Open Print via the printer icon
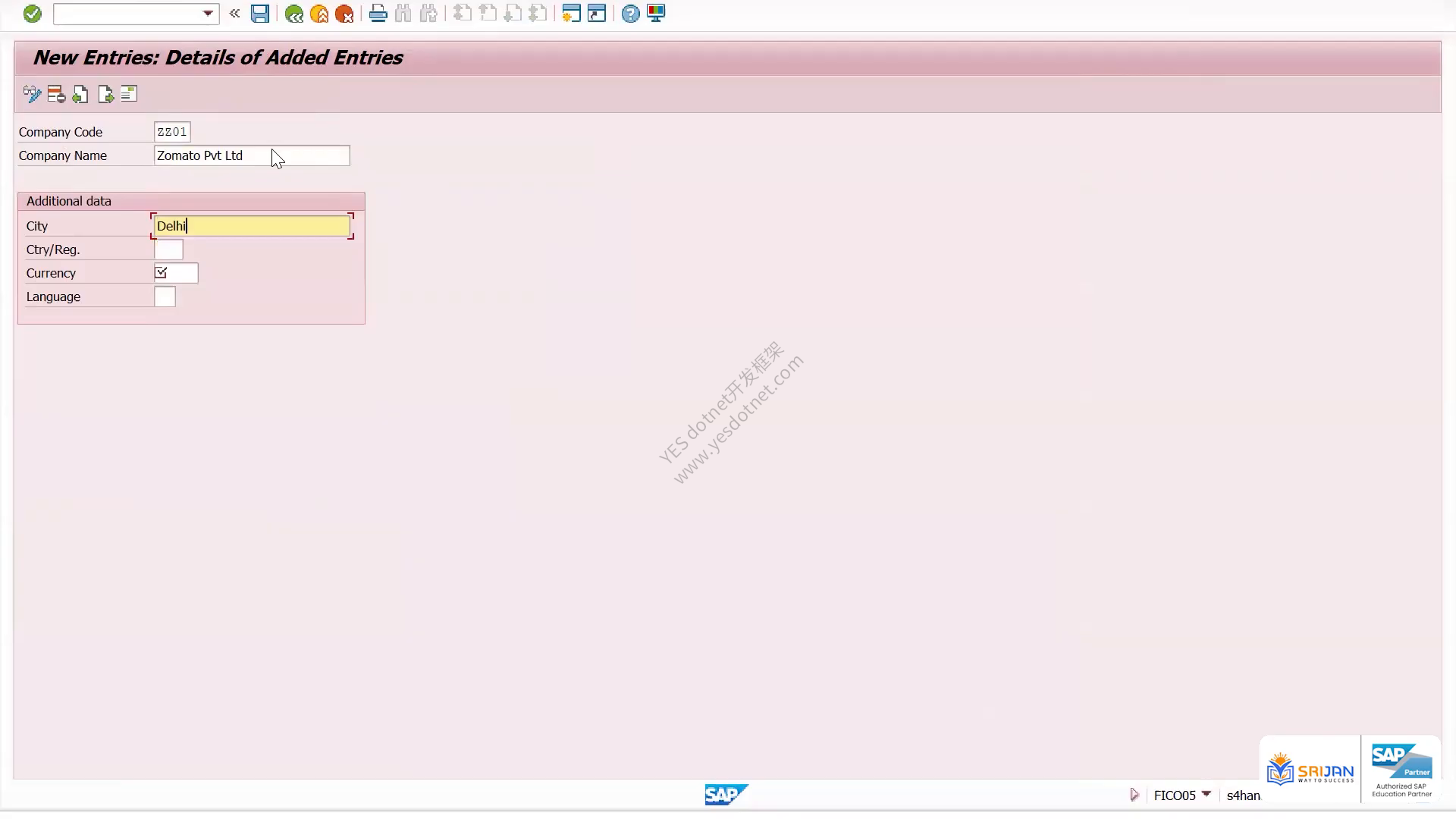Viewport: 1456px width, 819px height. pyautogui.click(x=378, y=14)
